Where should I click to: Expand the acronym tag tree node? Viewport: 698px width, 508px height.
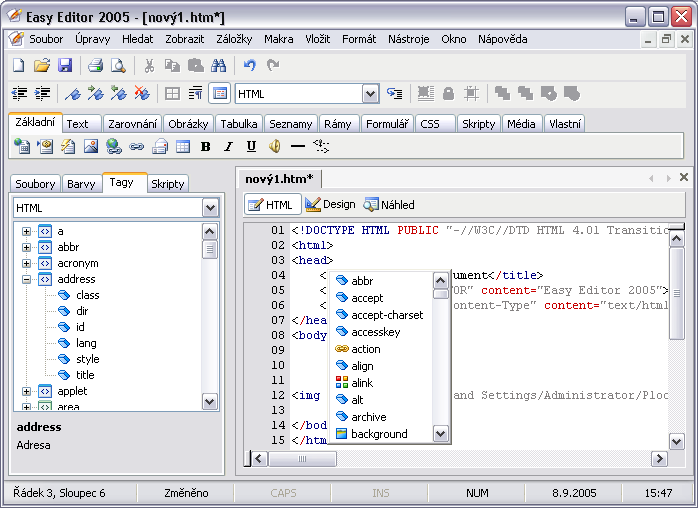tap(26, 264)
